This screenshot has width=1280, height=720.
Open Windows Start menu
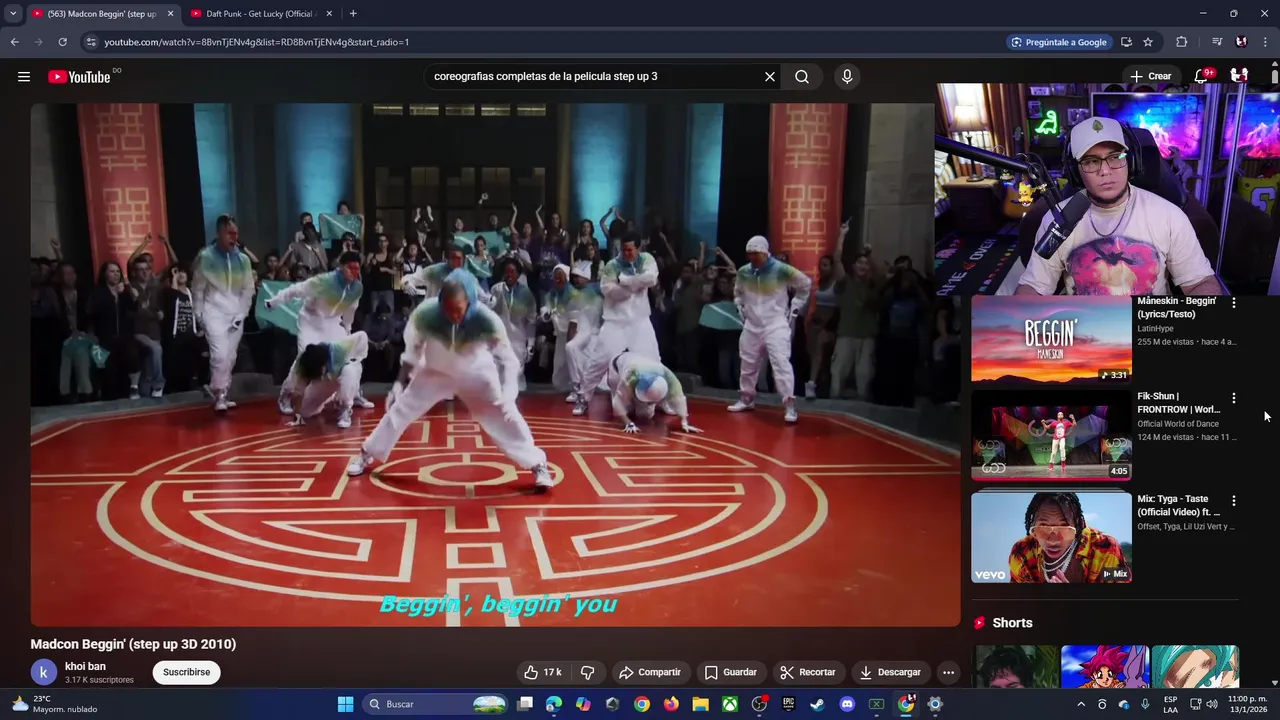click(345, 704)
